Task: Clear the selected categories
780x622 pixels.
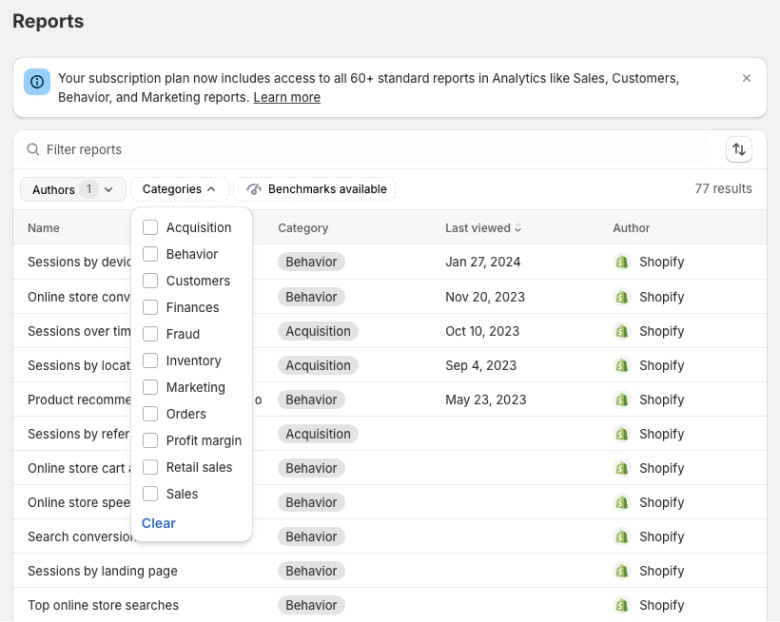Action: point(158,523)
